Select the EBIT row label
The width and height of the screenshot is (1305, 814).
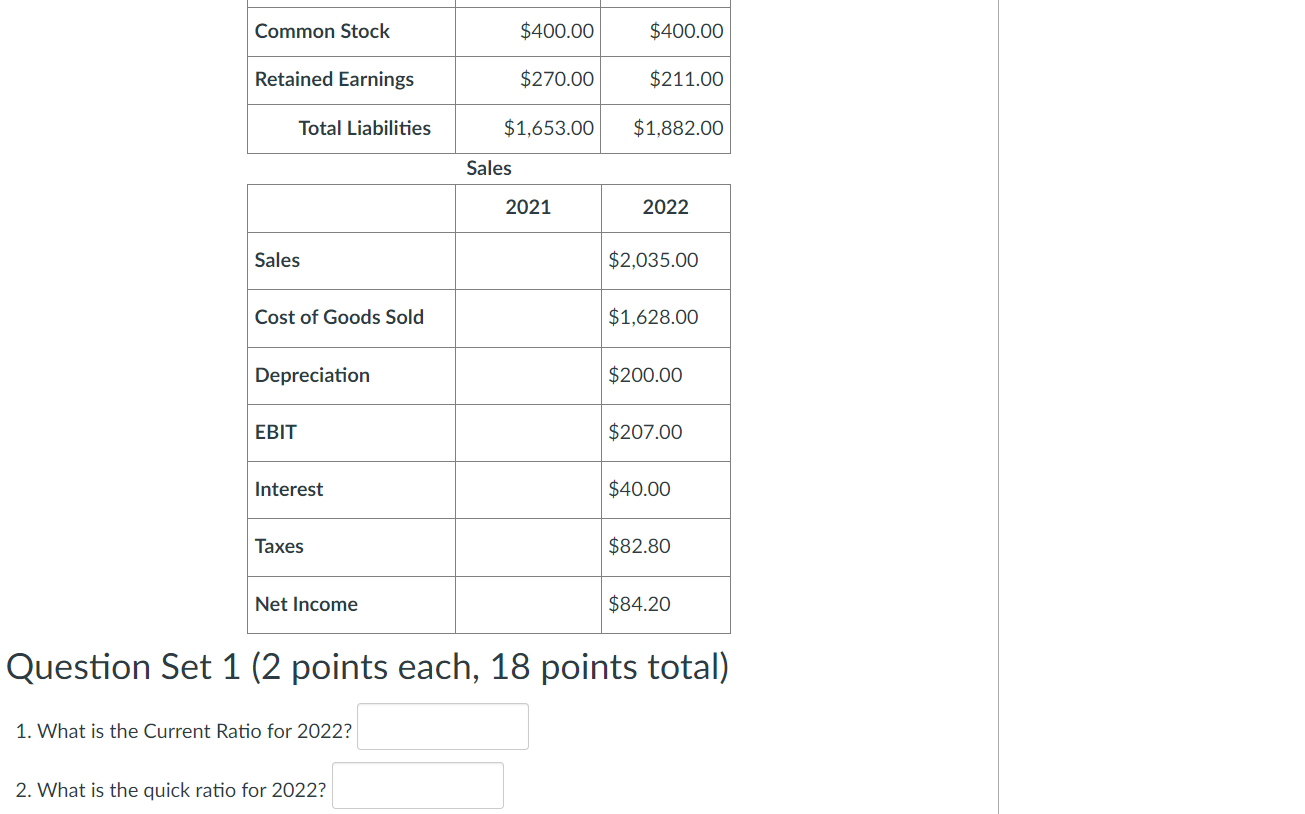point(275,432)
